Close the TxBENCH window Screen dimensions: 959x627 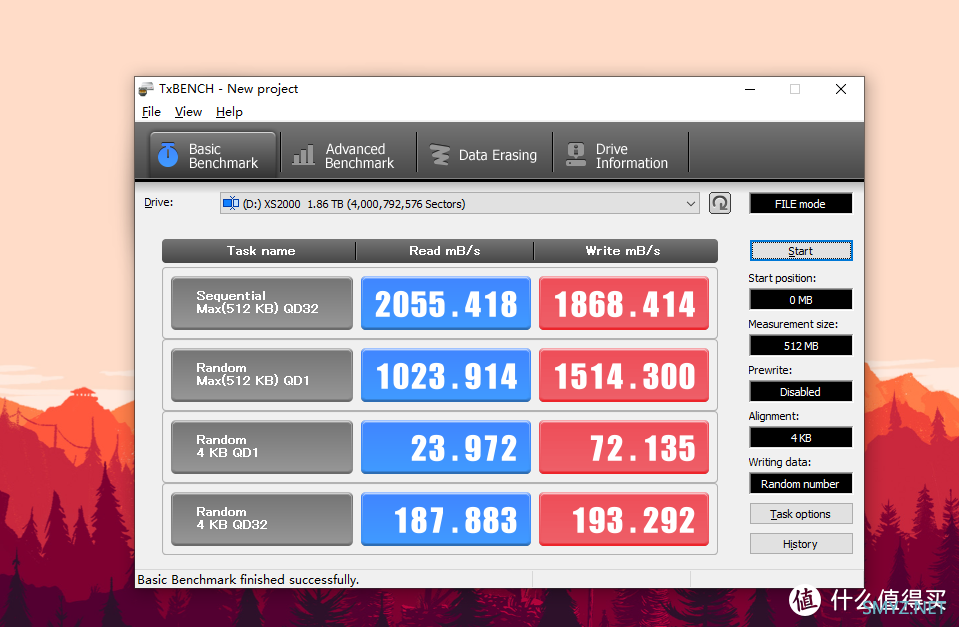click(x=841, y=89)
